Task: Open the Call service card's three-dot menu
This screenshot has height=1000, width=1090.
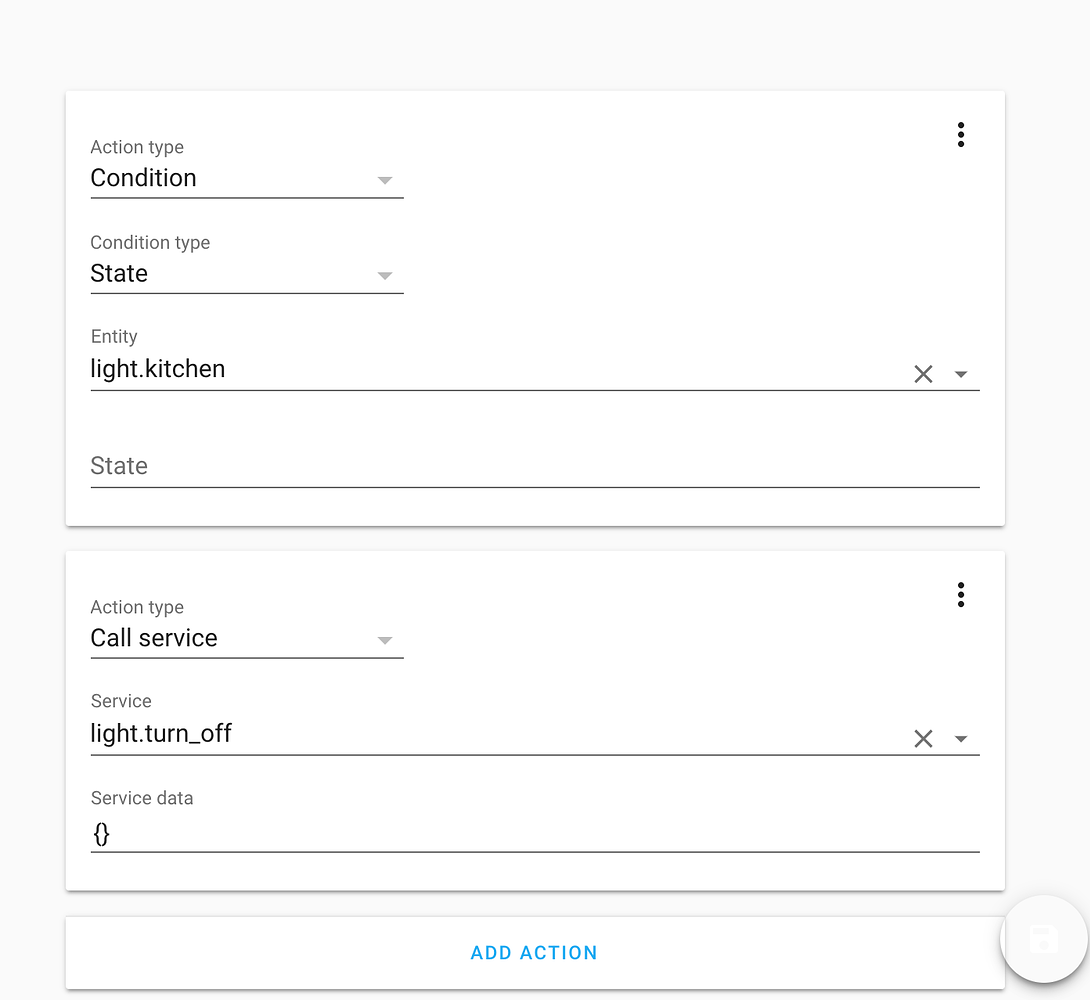Action: [960, 595]
